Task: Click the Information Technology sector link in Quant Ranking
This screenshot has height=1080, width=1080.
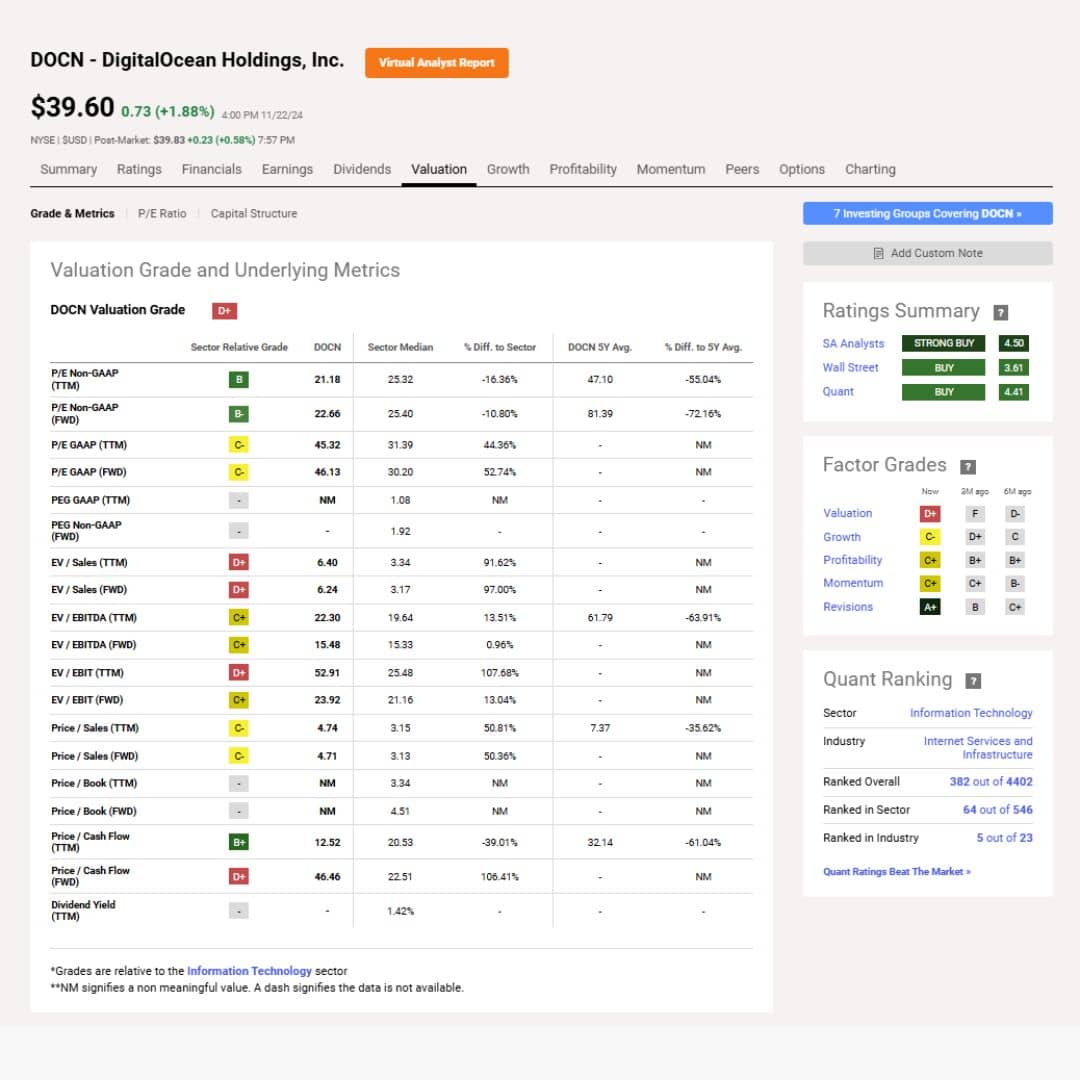Action: pos(970,714)
